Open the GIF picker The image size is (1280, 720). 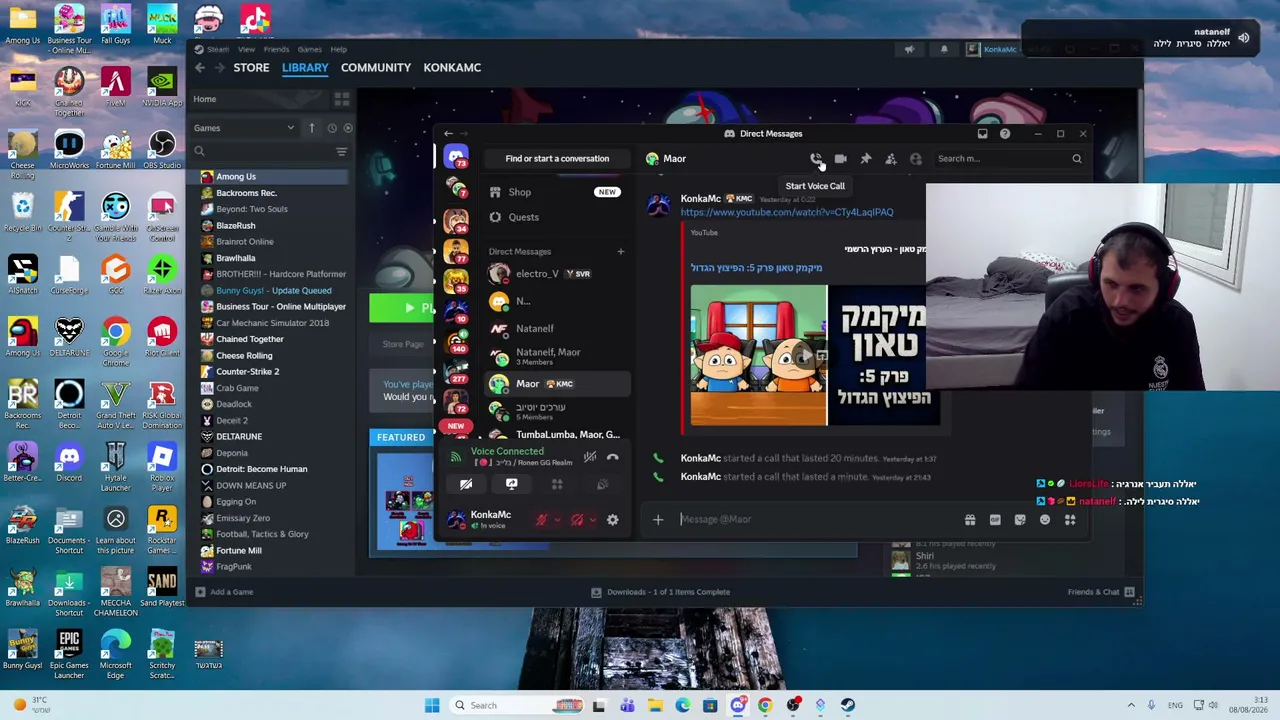point(995,520)
